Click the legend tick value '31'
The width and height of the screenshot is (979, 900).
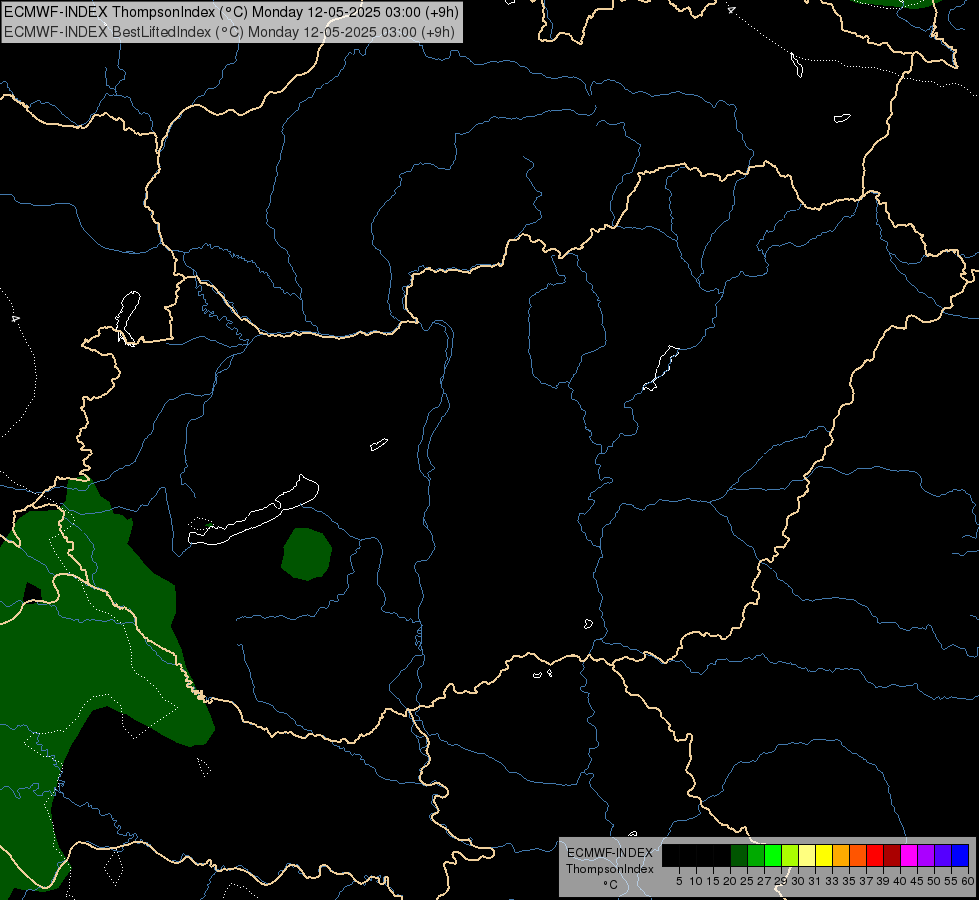pyautogui.click(x=815, y=881)
